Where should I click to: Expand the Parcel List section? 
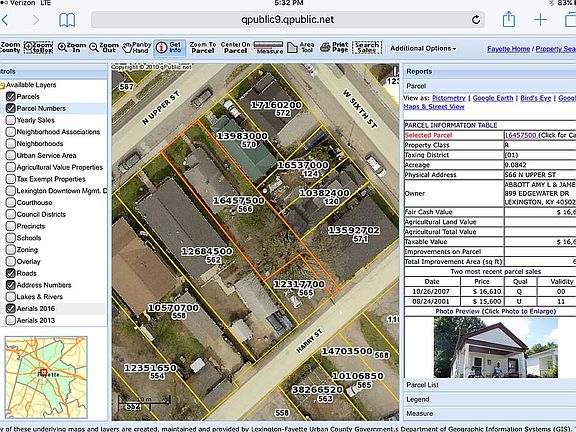coord(490,385)
